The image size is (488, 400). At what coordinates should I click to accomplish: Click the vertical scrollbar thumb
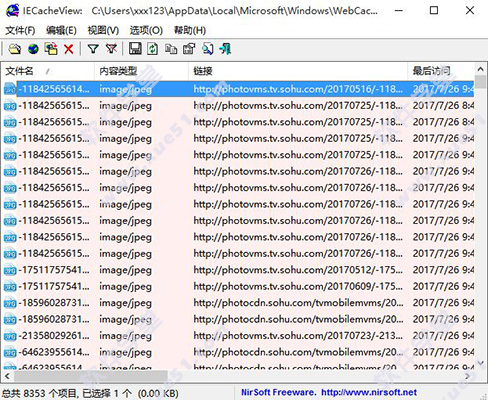pos(480,82)
